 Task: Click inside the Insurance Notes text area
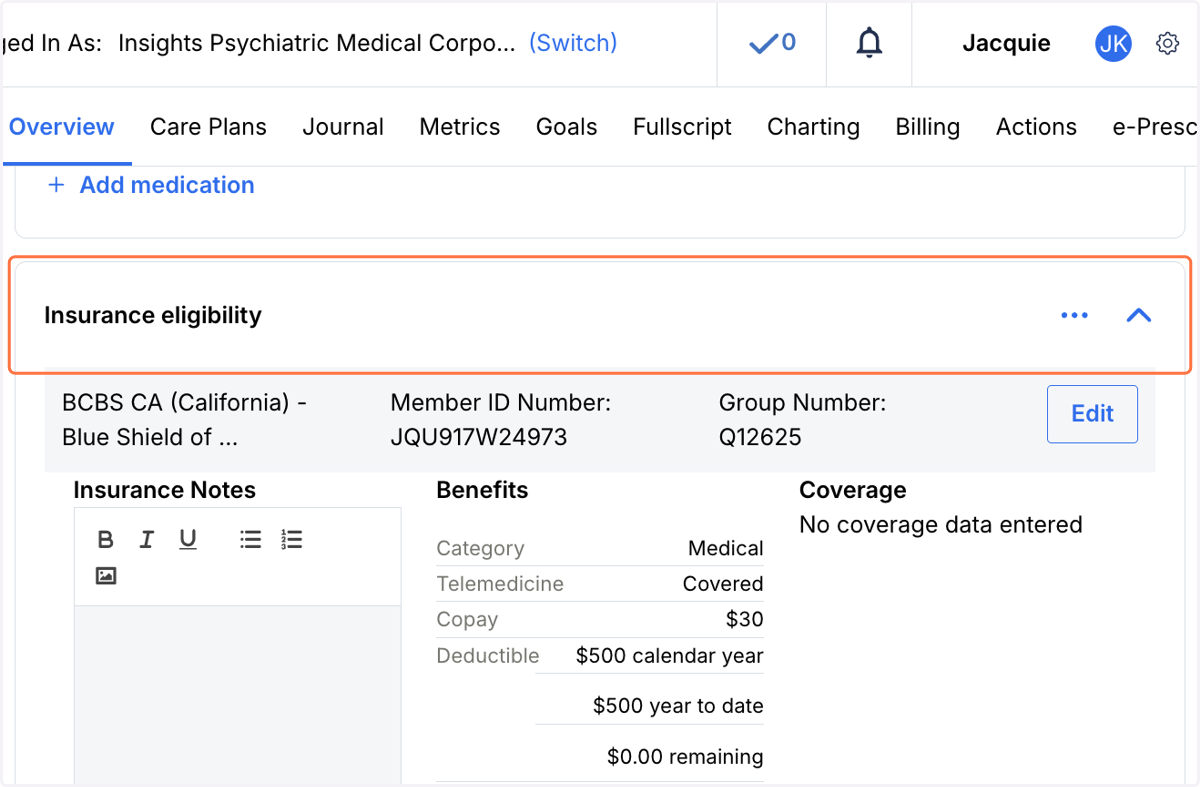[238, 695]
